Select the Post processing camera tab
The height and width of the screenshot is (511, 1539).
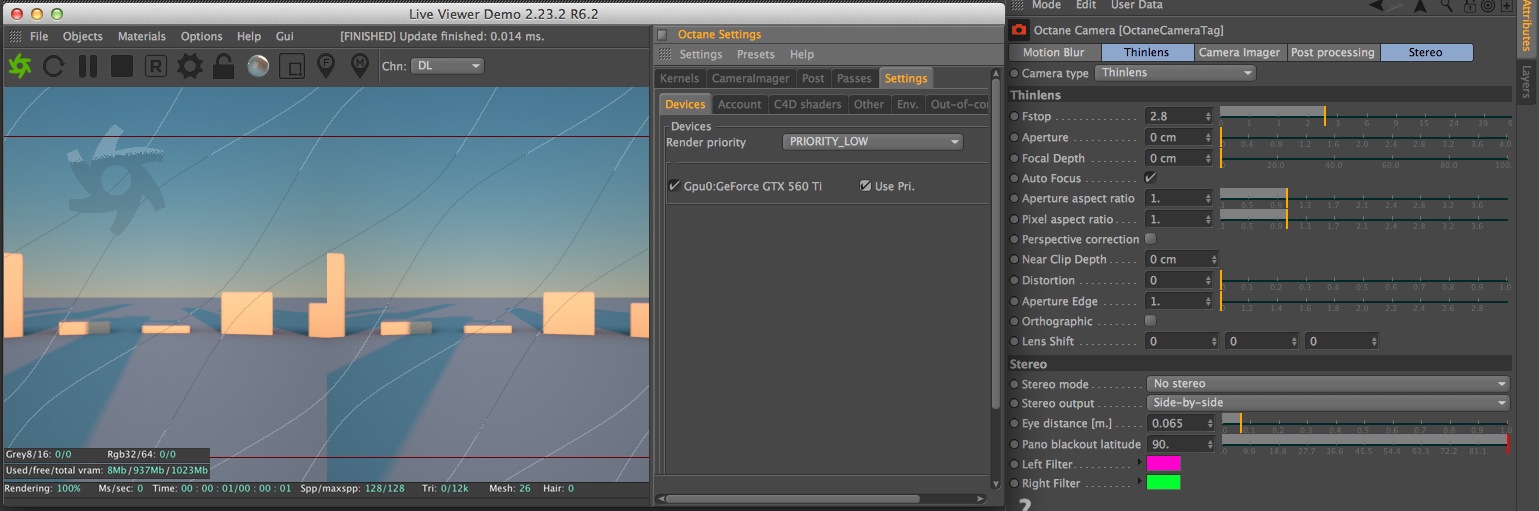[1332, 52]
